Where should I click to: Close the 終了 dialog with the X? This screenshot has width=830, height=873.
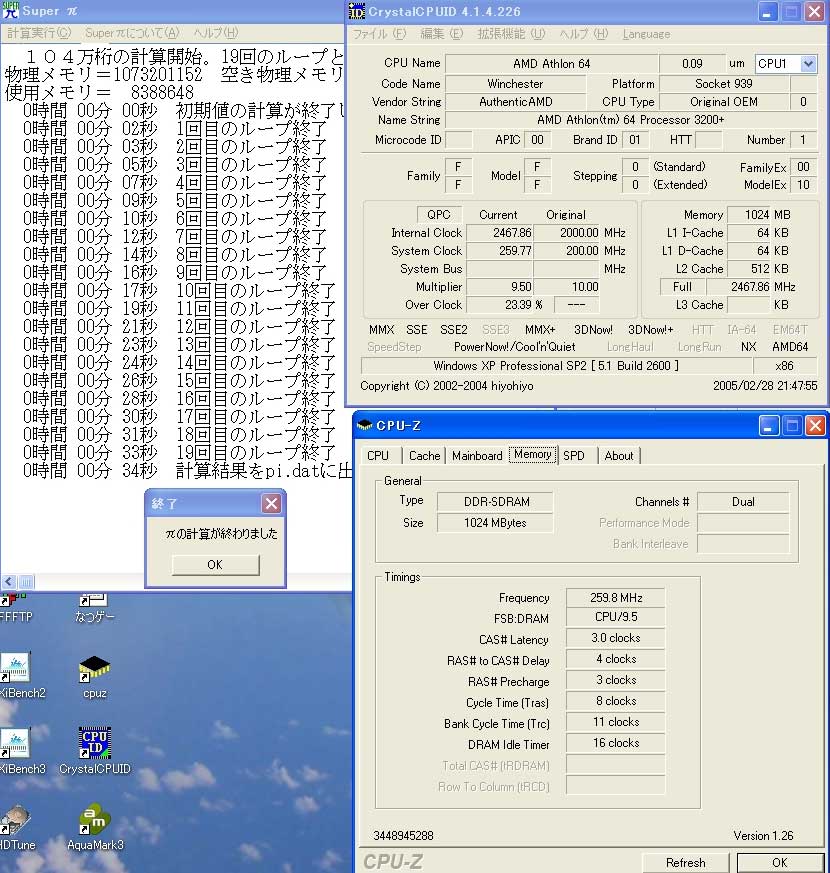tap(272, 503)
